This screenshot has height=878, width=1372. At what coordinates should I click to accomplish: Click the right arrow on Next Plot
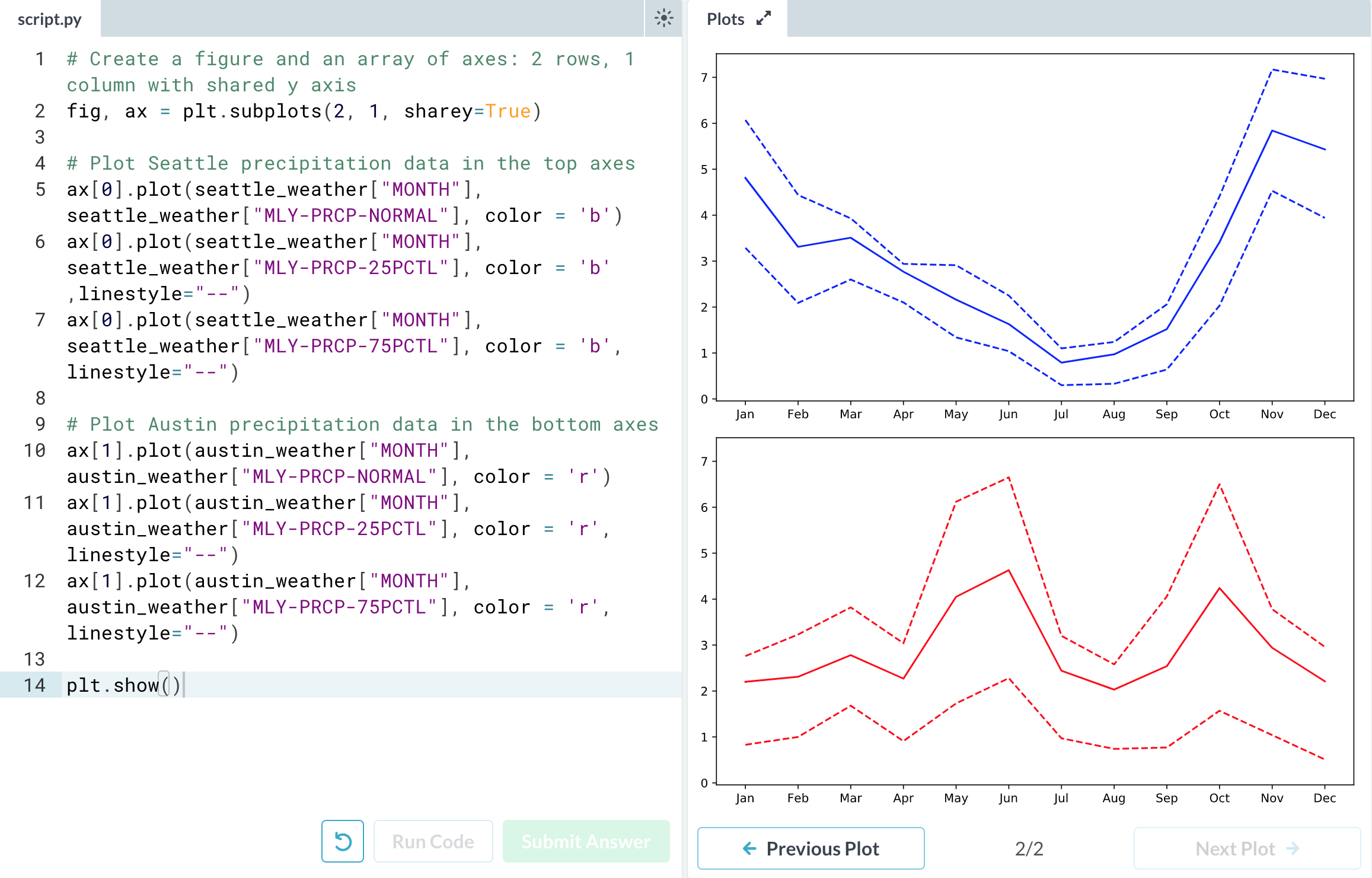1293,848
